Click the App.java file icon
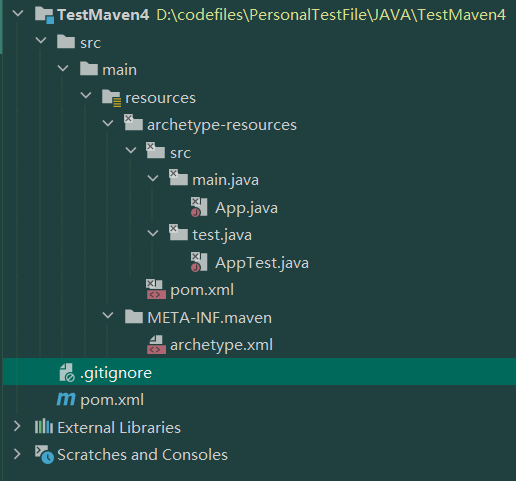Screen dimensions: 516x481 199,207
